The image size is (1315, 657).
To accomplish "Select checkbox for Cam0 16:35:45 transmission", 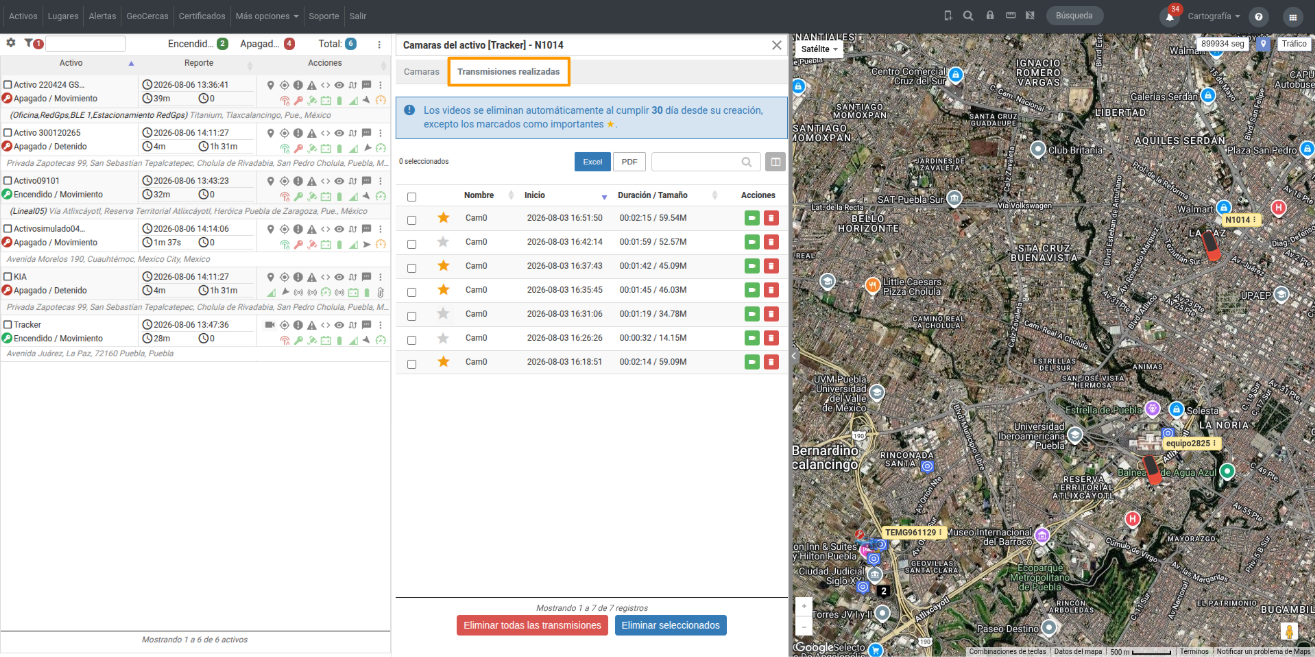I will tap(411, 291).
